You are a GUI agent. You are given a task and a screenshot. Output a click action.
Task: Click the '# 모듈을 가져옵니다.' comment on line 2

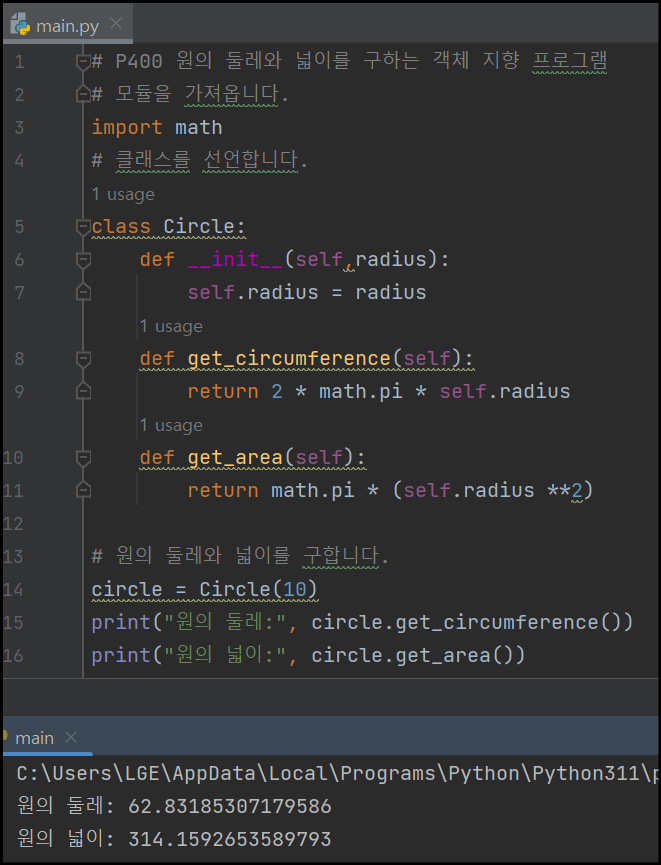(190, 94)
